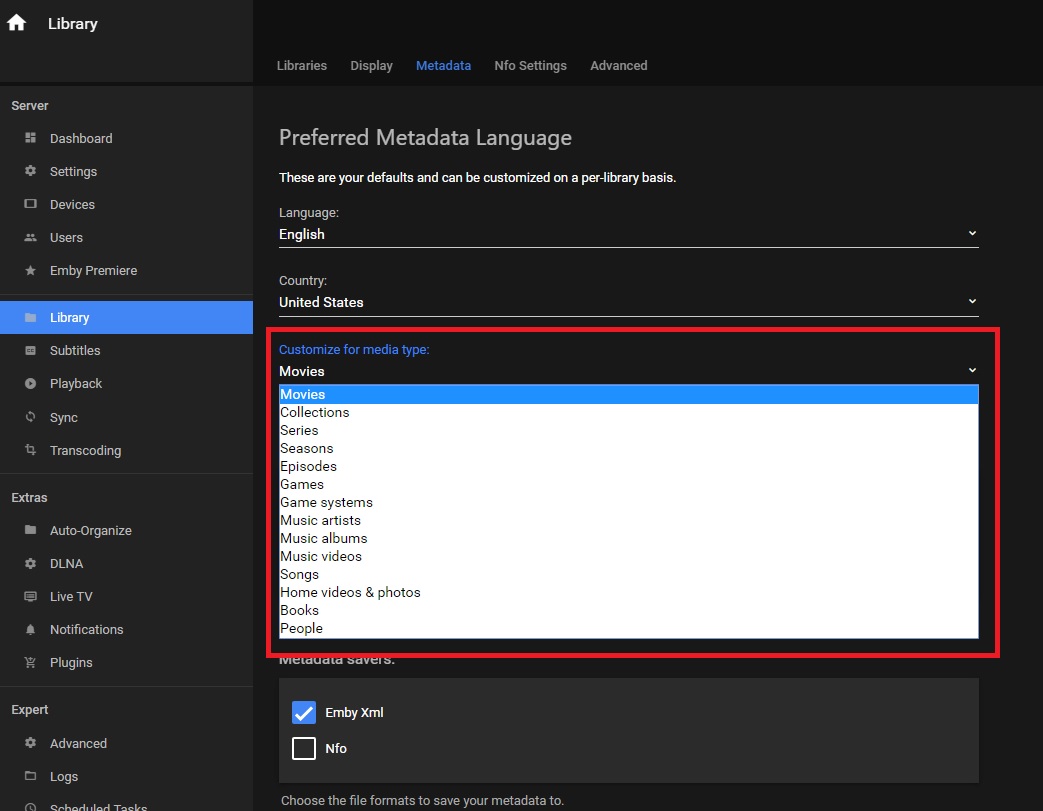
Task: Switch to the Nfo Settings tab
Action: [x=530, y=65]
